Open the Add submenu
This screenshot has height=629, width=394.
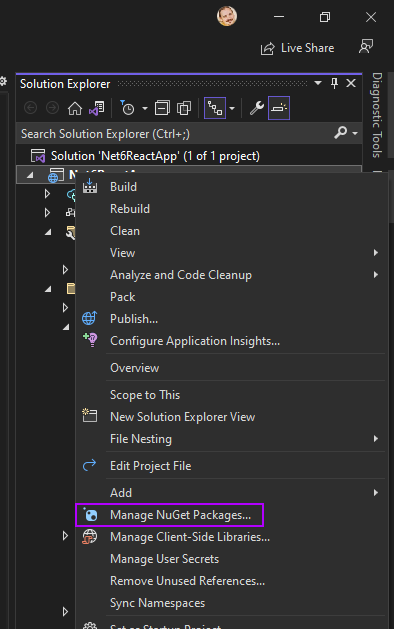pos(231,493)
